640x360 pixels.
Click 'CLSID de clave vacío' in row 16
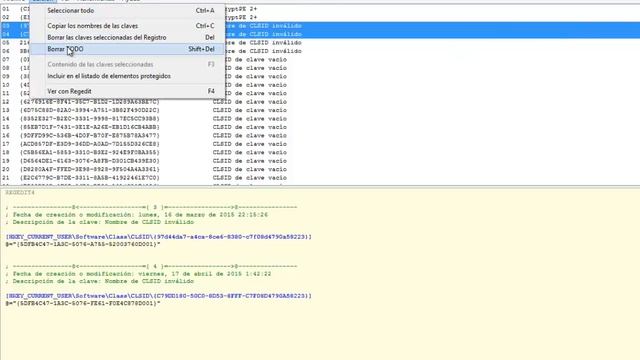[x=249, y=136]
